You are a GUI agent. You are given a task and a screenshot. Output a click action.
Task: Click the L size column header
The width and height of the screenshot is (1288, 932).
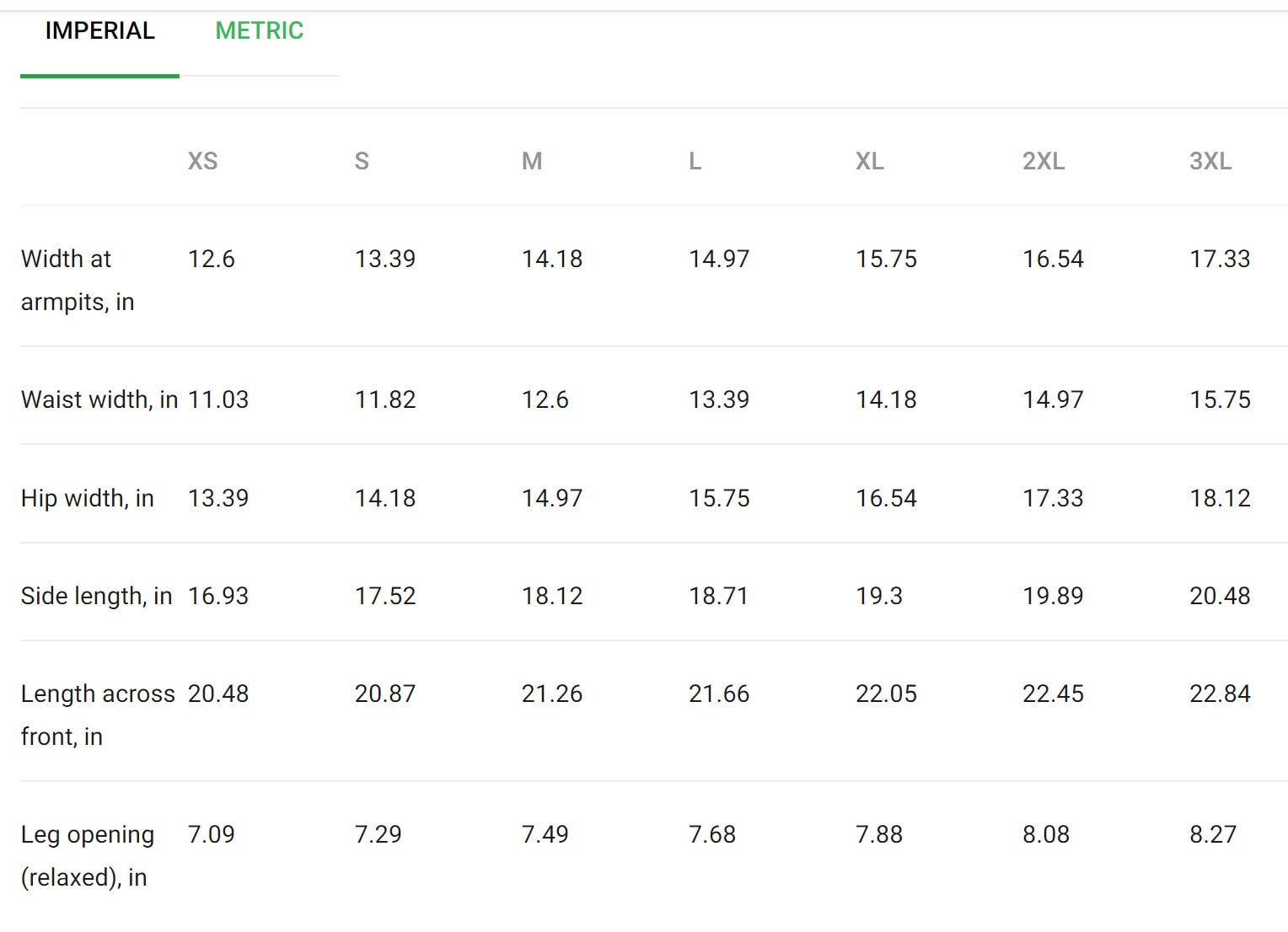695,161
